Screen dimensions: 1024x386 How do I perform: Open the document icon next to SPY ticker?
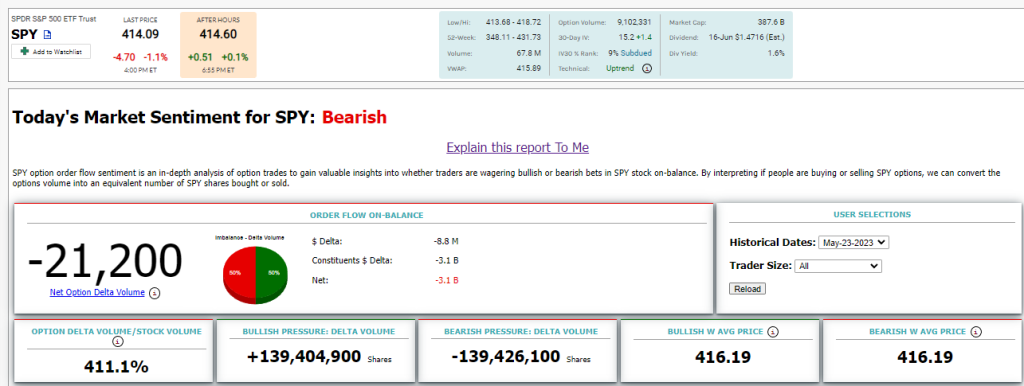47,35
